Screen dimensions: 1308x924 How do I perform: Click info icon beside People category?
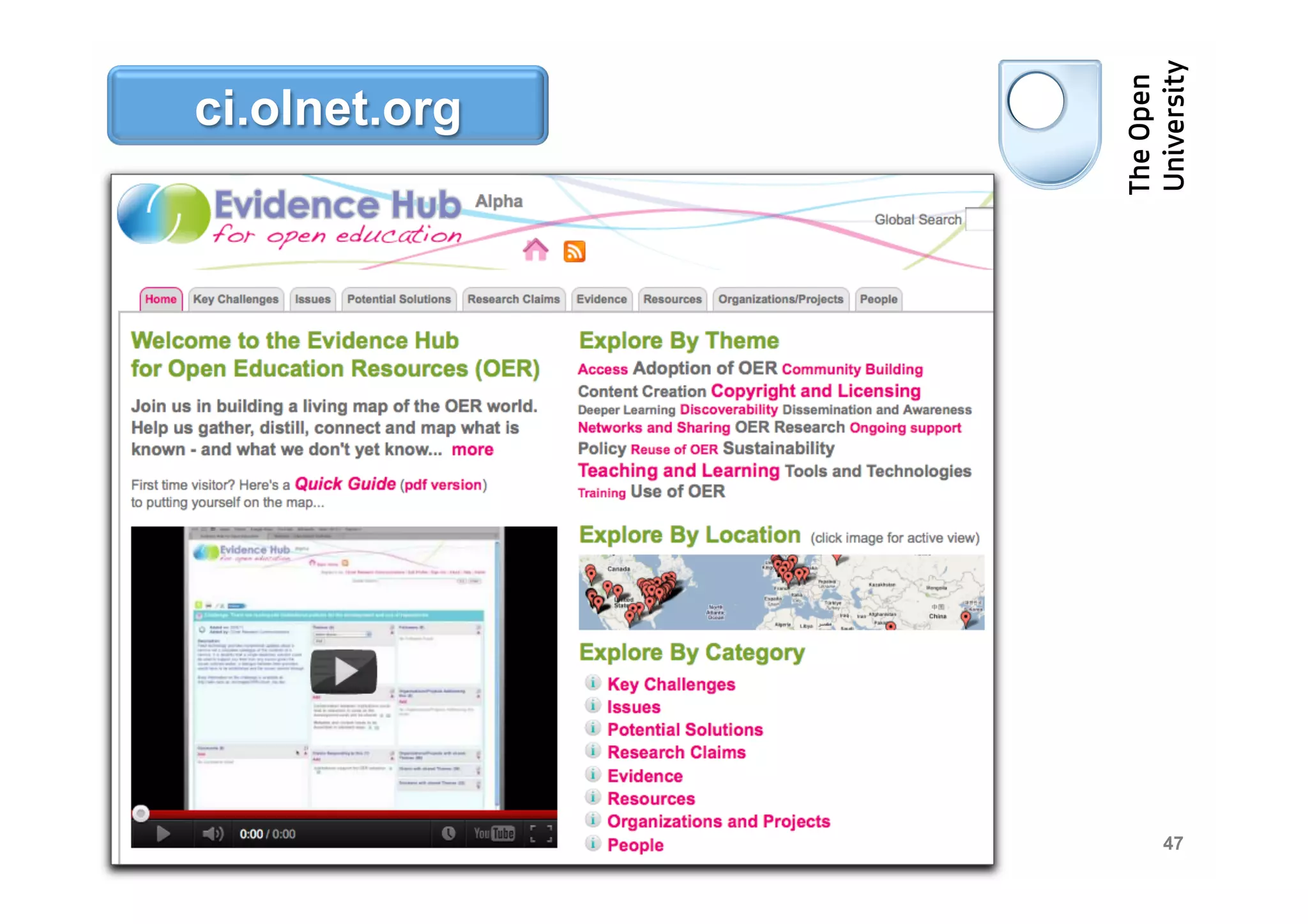click(593, 843)
